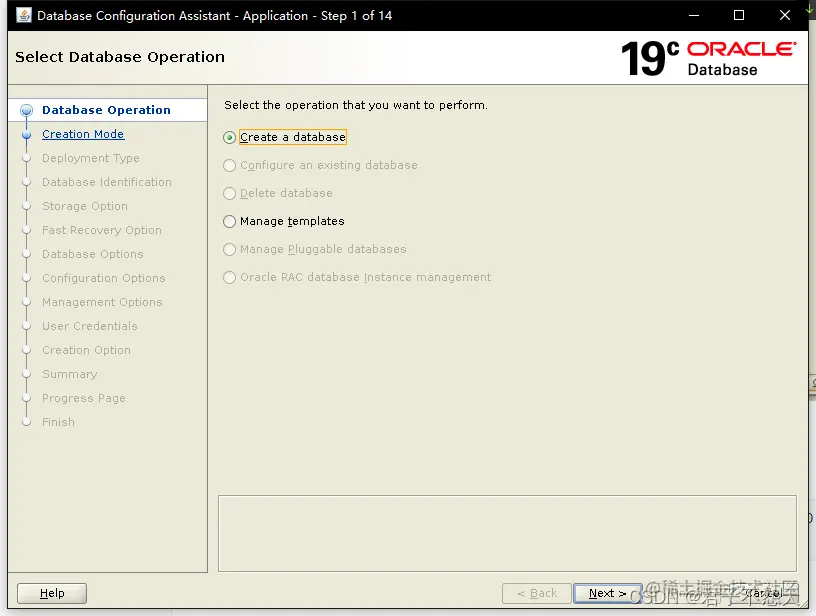The width and height of the screenshot is (816, 616).
Task: Click the Database Operation step bullet icon
Action: (27, 110)
